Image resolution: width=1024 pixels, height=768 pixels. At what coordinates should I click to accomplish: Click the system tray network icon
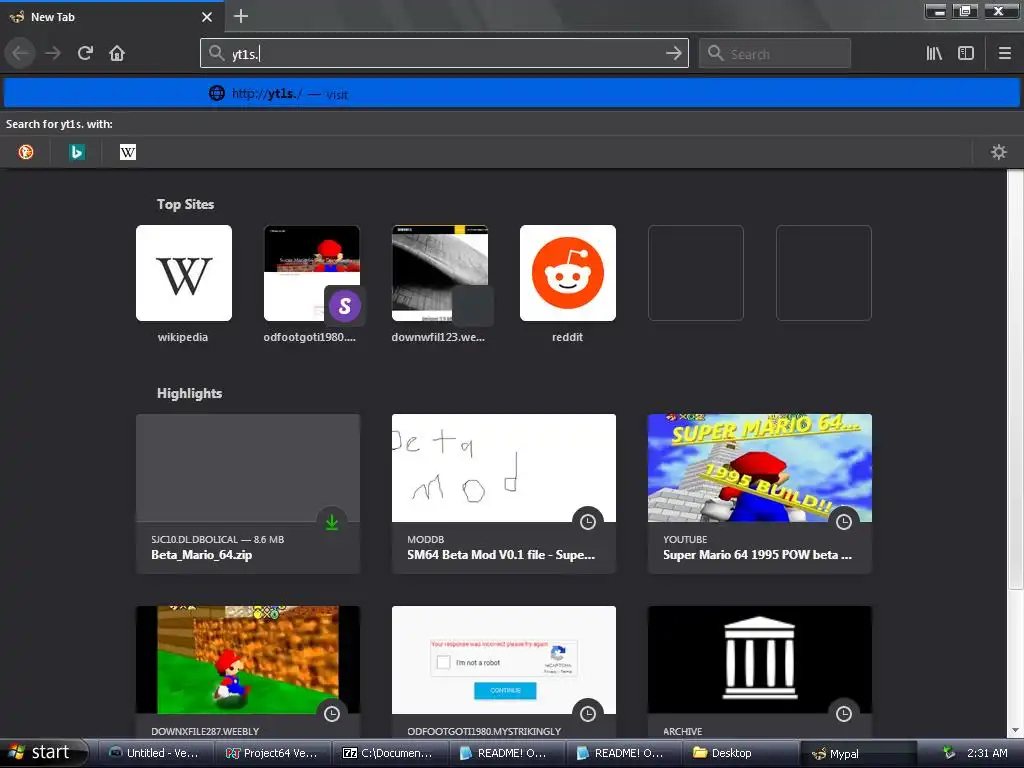click(x=948, y=753)
